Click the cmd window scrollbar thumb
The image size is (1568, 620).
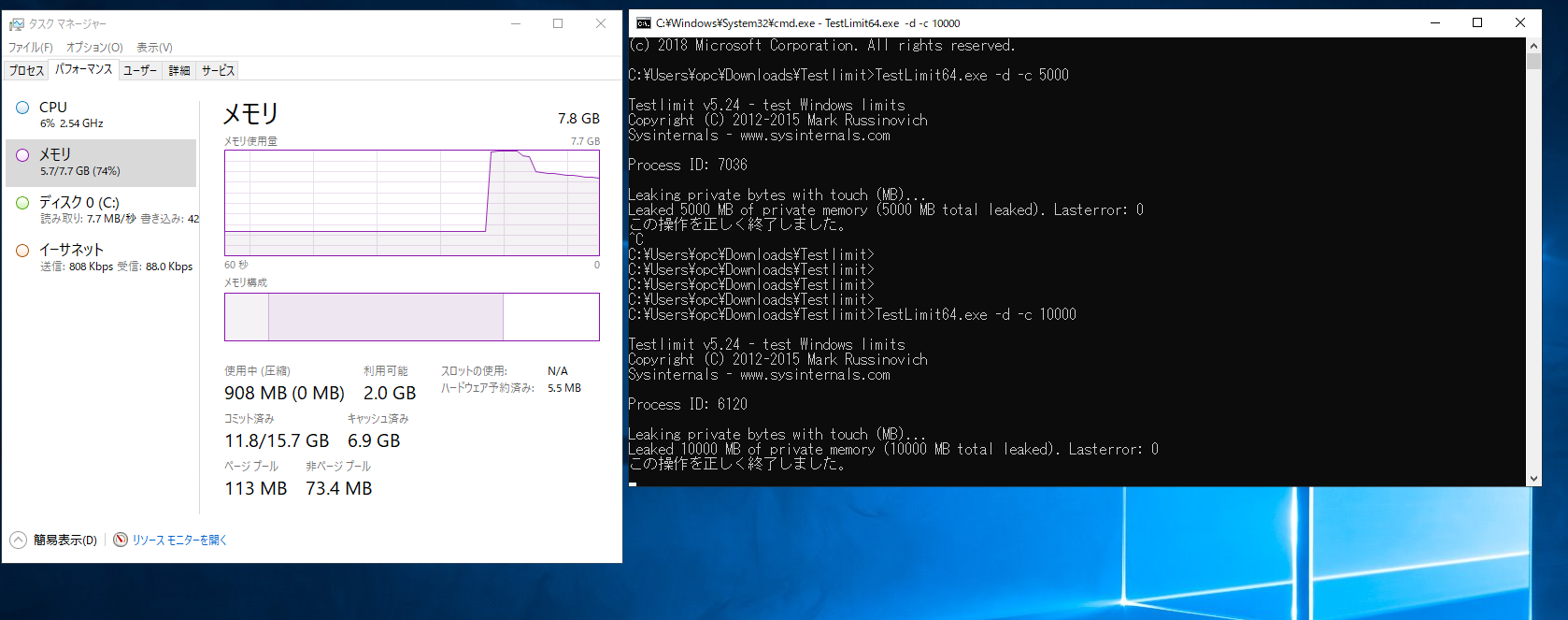point(1533,62)
